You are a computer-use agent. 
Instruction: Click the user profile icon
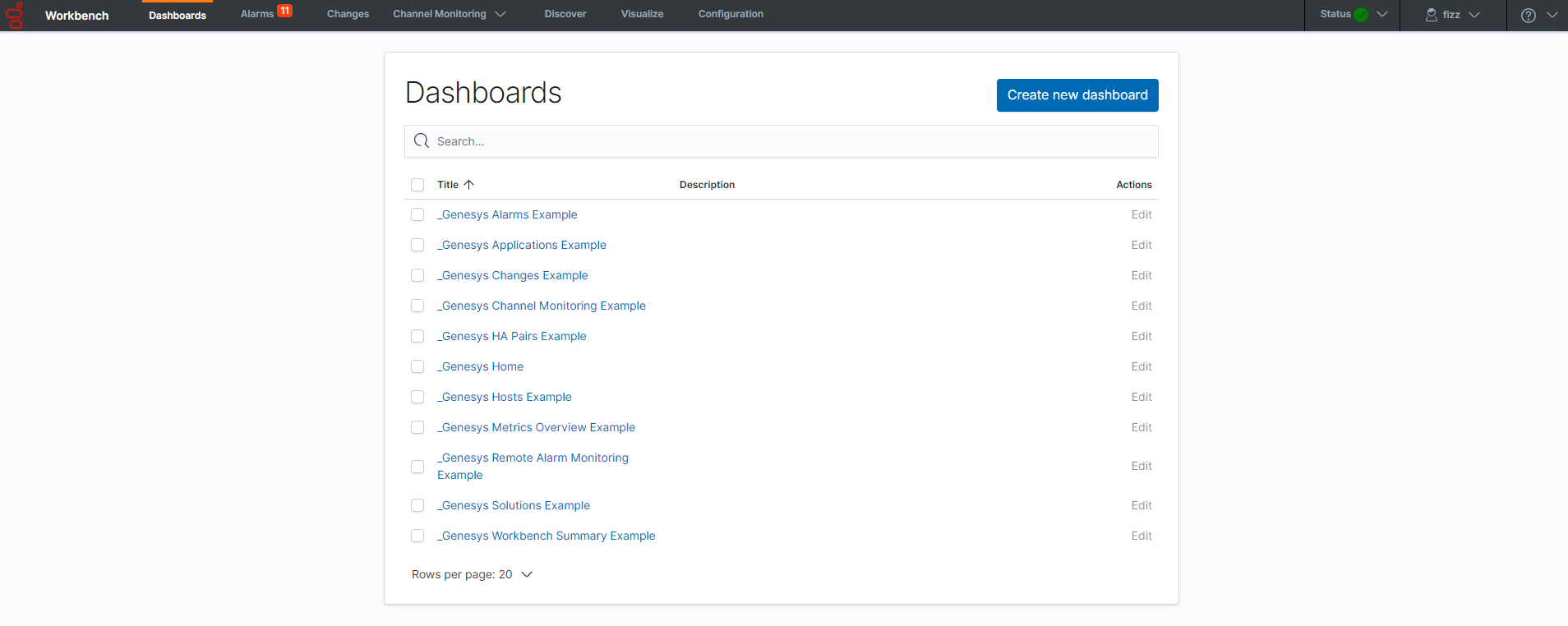click(1432, 15)
